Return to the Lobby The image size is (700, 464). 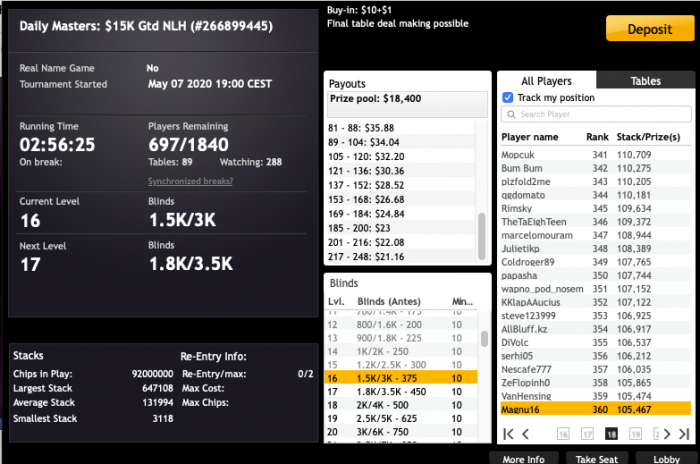point(665,459)
